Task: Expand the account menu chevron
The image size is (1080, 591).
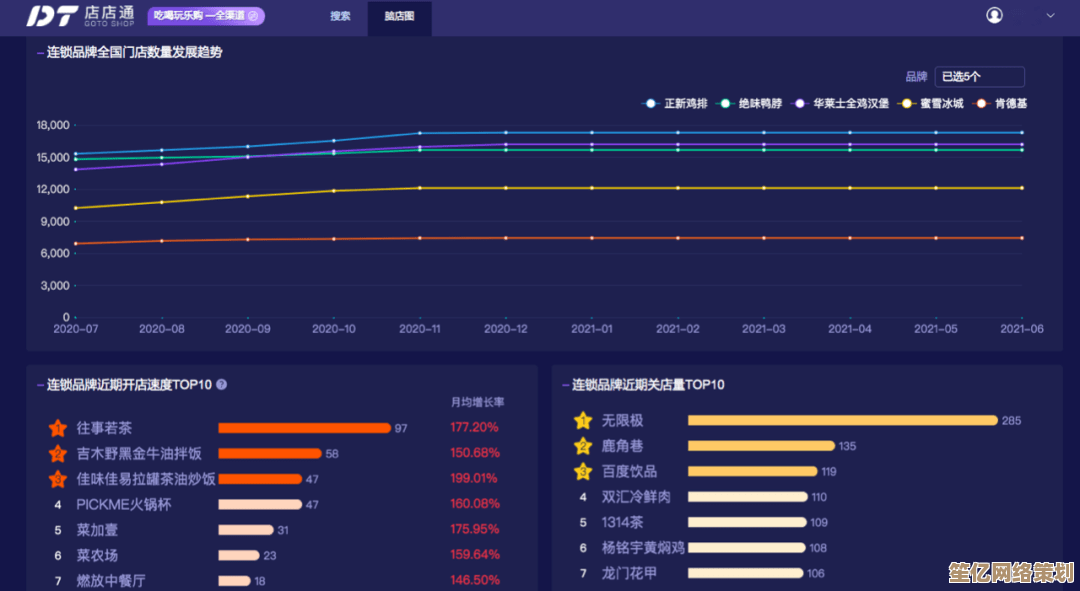Action: 1050,15
